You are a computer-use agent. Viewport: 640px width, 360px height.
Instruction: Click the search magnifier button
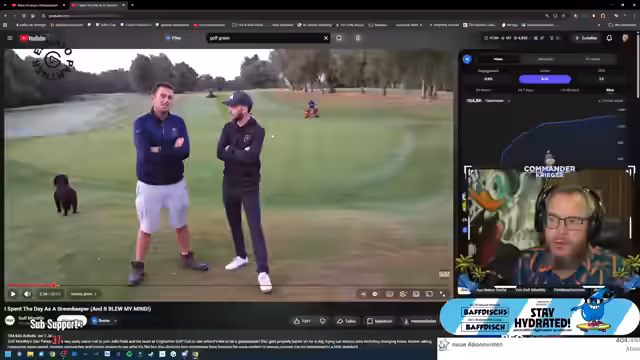(339, 38)
